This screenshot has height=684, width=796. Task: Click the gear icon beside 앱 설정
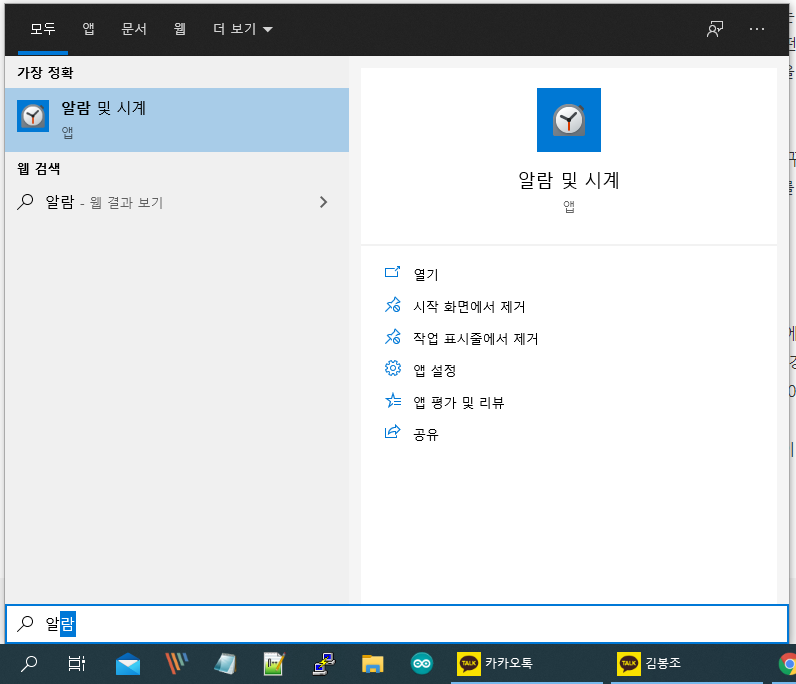[x=392, y=368]
